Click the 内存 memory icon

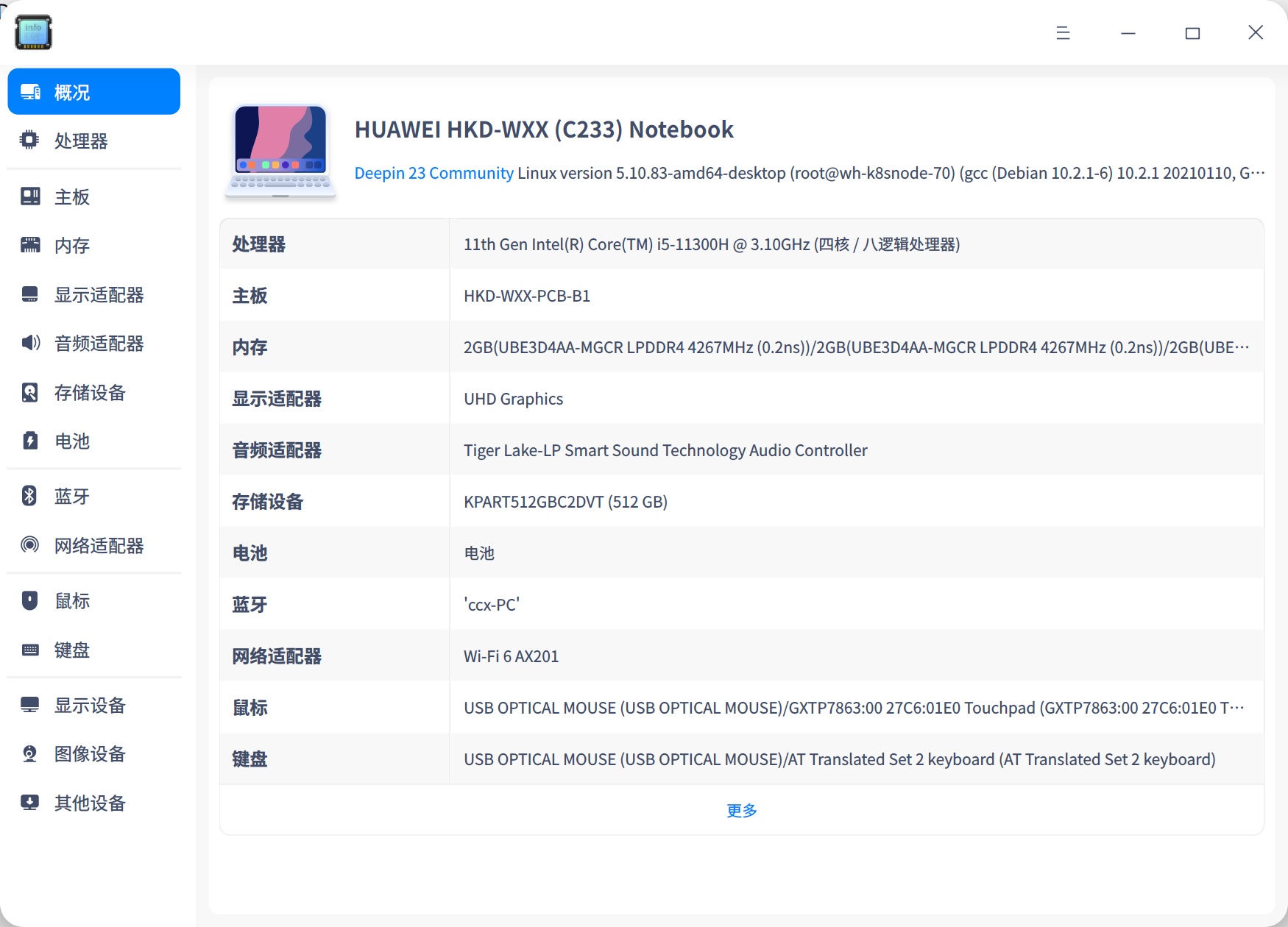pyautogui.click(x=30, y=245)
